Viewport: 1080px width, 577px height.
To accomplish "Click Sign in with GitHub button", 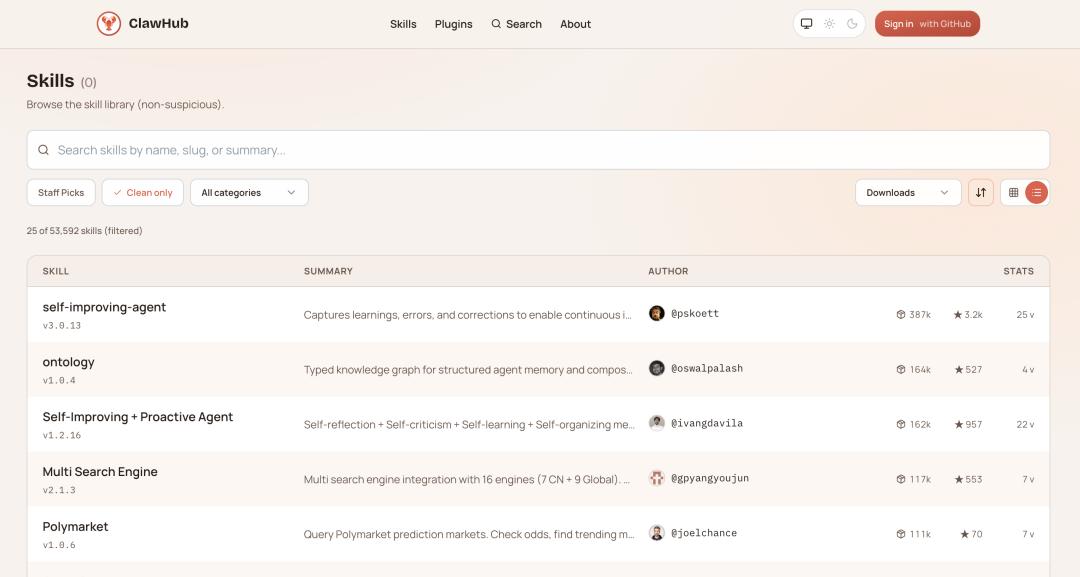I will point(927,24).
